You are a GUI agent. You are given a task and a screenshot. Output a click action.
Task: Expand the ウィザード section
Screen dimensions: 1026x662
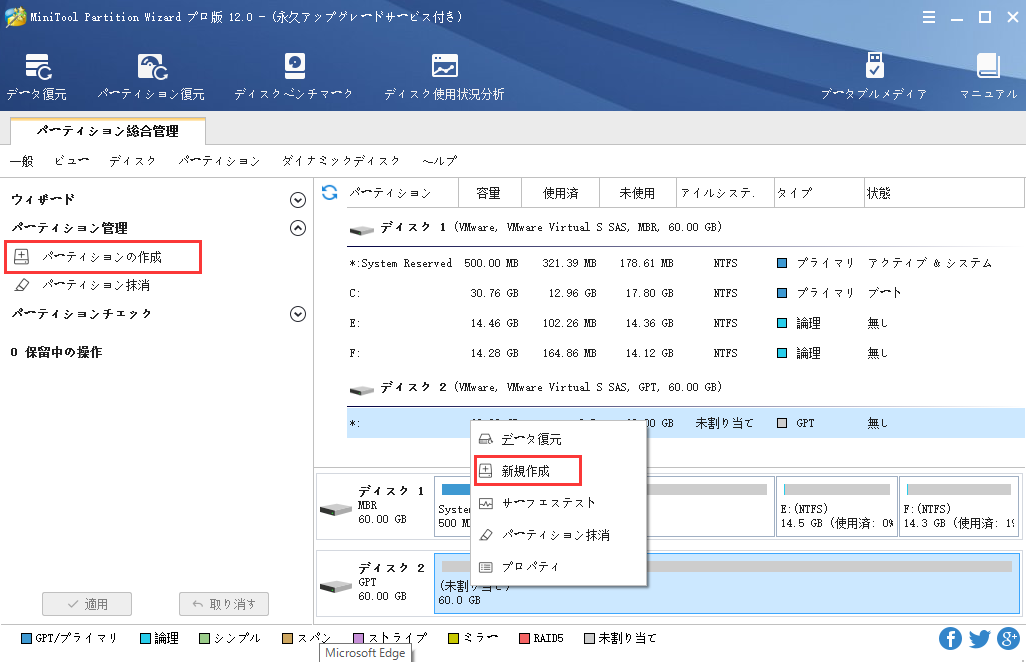[298, 200]
